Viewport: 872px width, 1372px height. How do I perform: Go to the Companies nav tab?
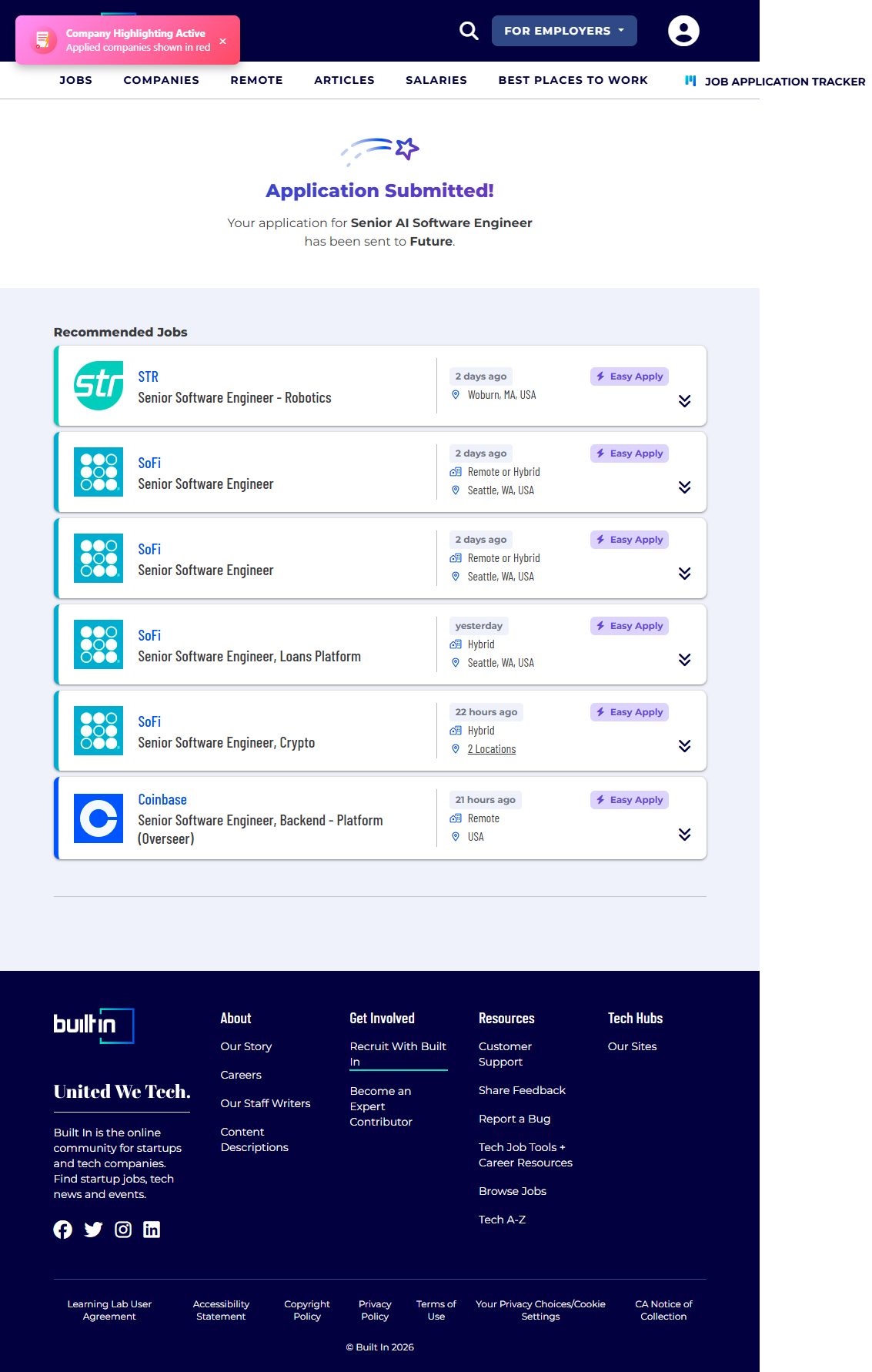[x=161, y=80]
